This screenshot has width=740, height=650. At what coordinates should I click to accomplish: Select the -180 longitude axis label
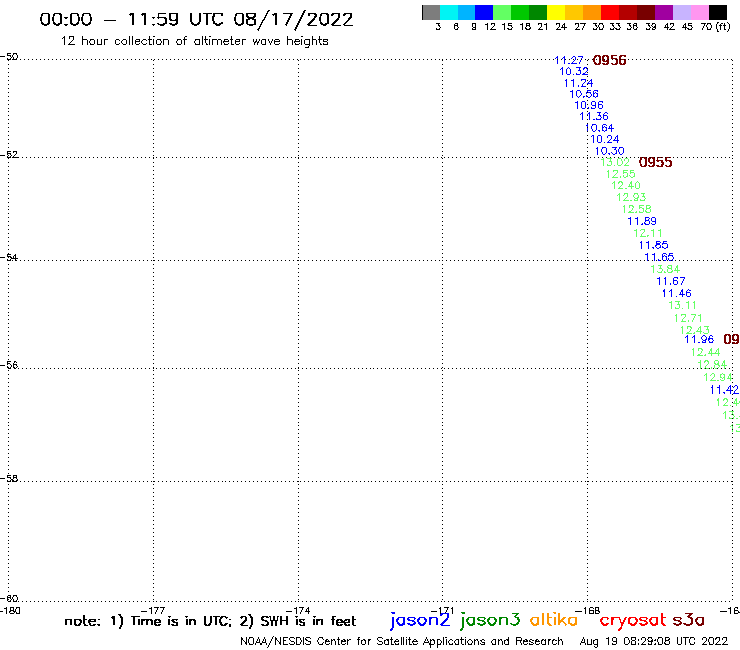(10, 610)
